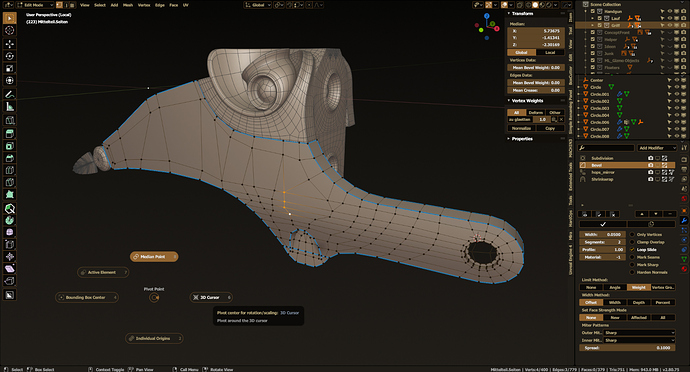This screenshot has height=372, width=690.
Task: Enable Harden Normals option
Action: pyautogui.click(x=632, y=272)
